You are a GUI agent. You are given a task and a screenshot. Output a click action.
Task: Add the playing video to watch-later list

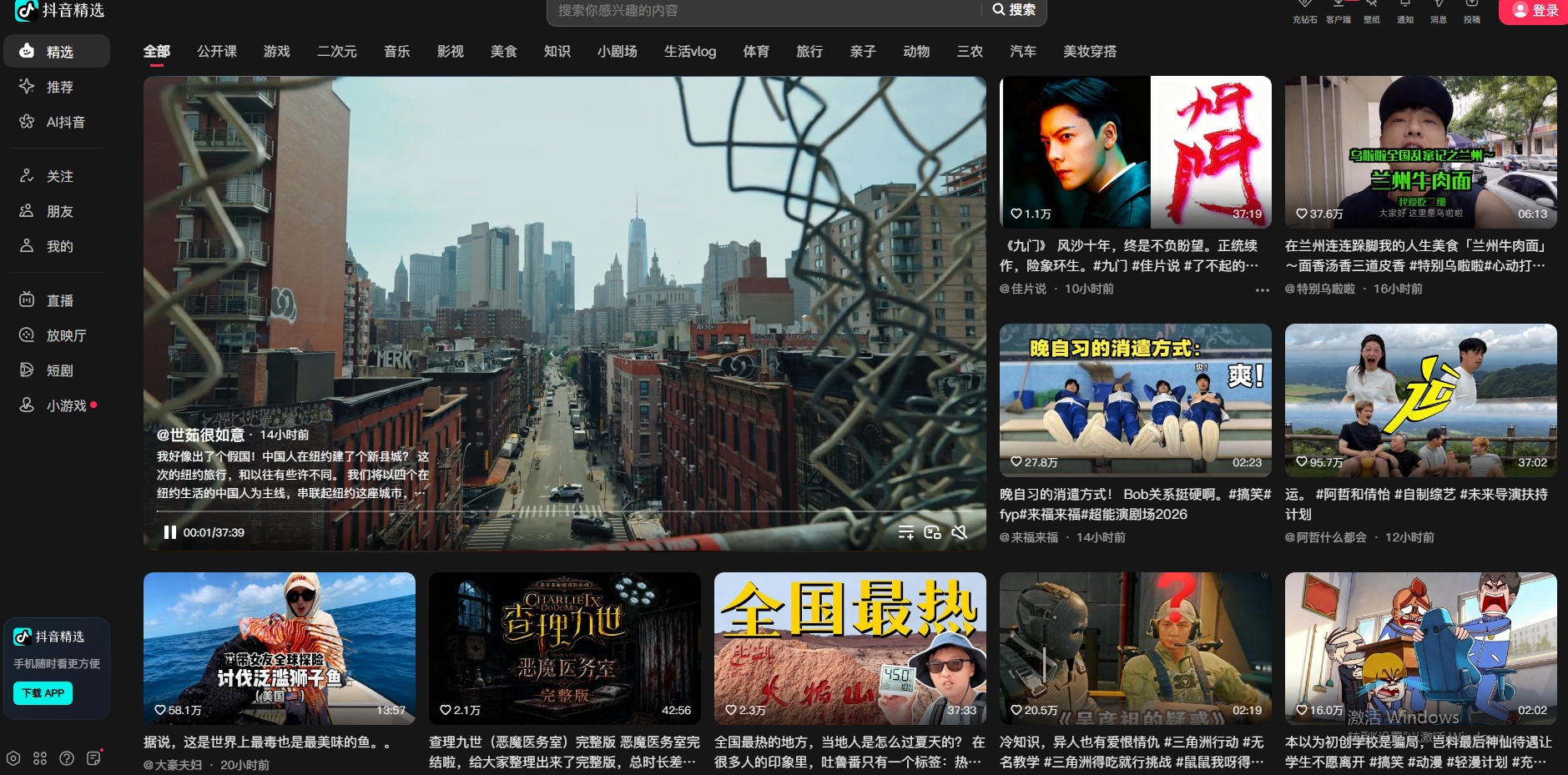point(906,532)
